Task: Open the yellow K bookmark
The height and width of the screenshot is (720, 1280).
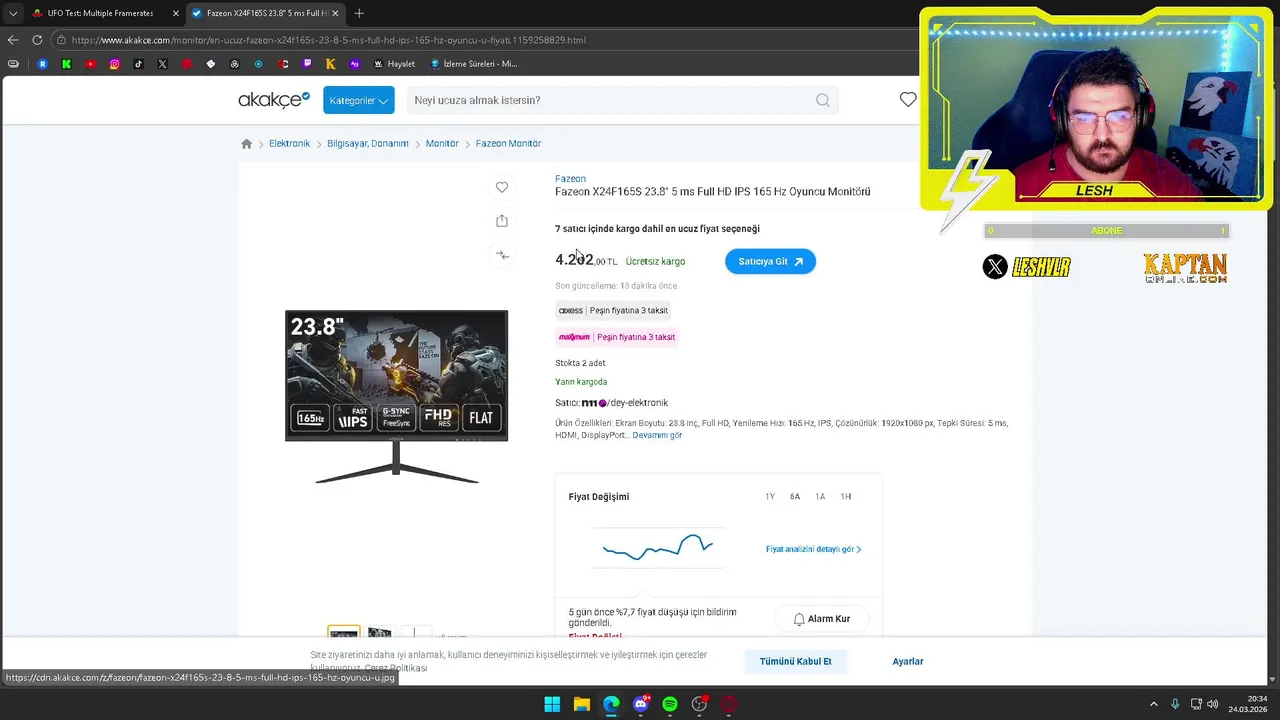Action: tap(331, 64)
